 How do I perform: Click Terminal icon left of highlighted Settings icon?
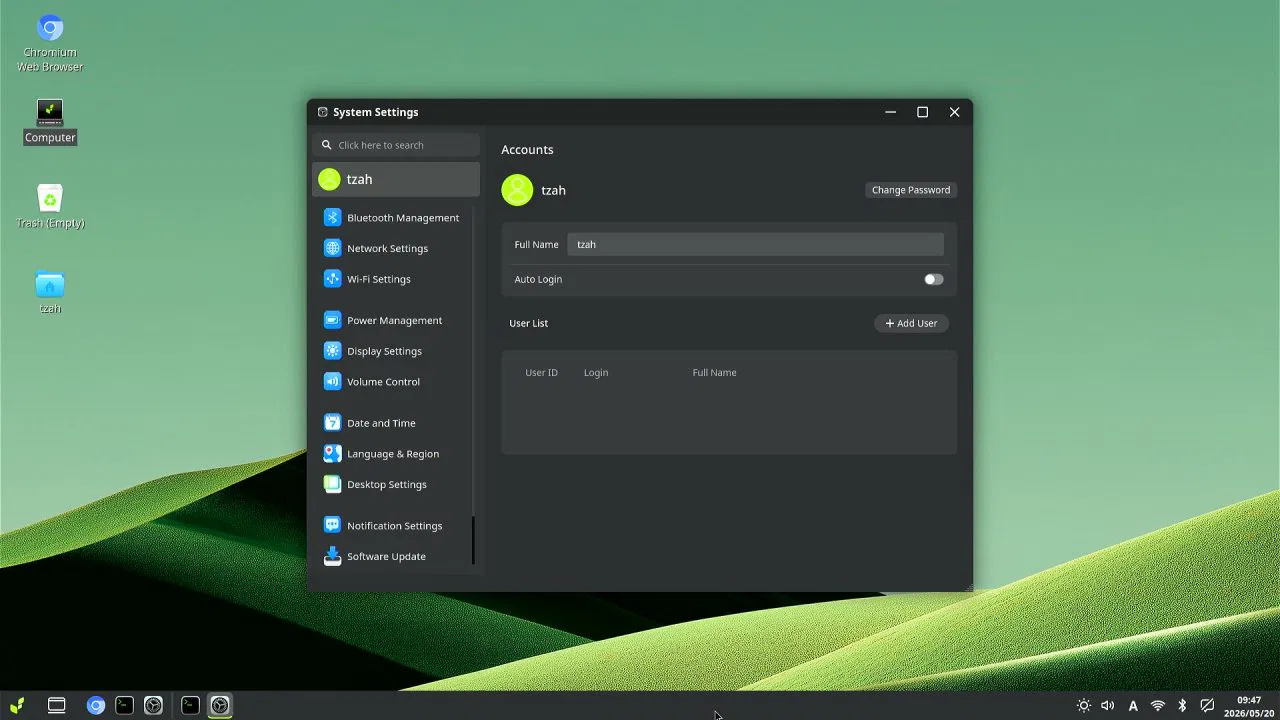coord(190,705)
